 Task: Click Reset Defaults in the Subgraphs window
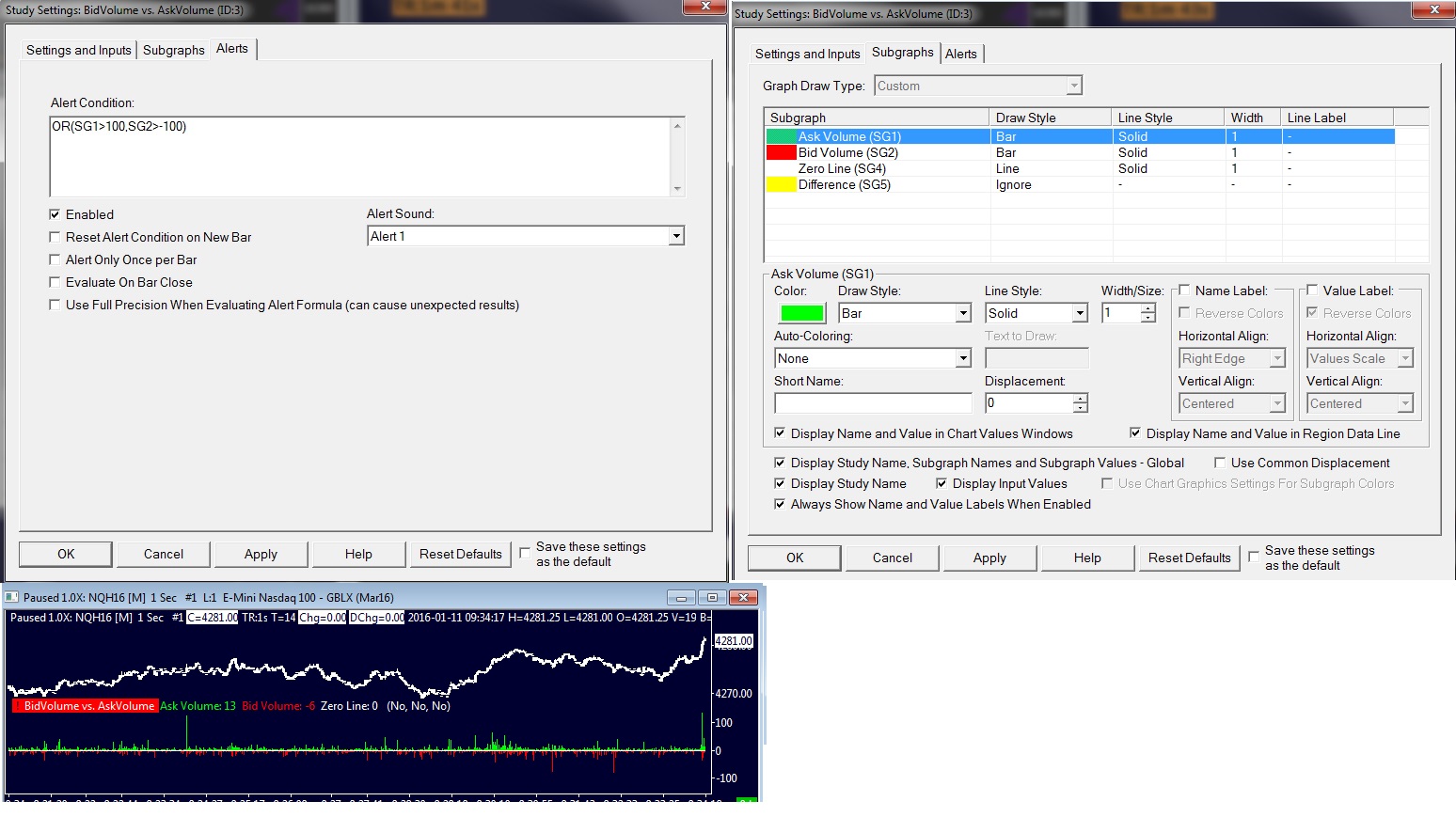(x=1190, y=558)
